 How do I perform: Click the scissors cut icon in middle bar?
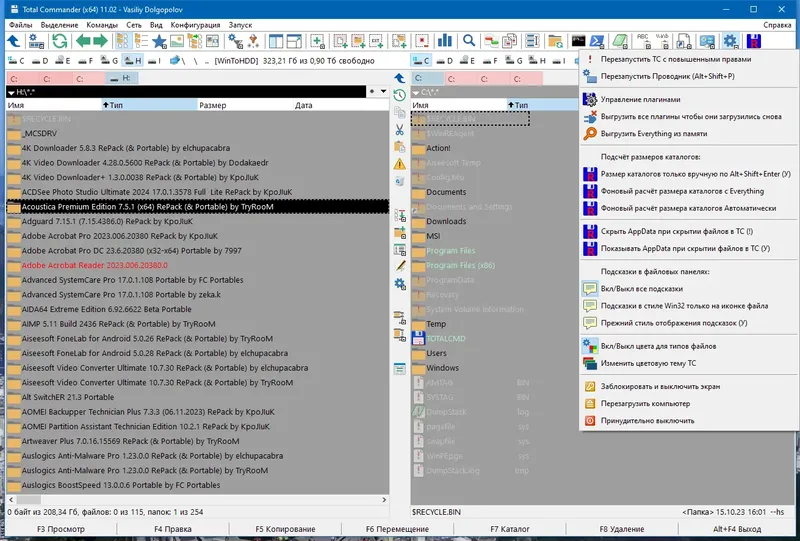399,130
